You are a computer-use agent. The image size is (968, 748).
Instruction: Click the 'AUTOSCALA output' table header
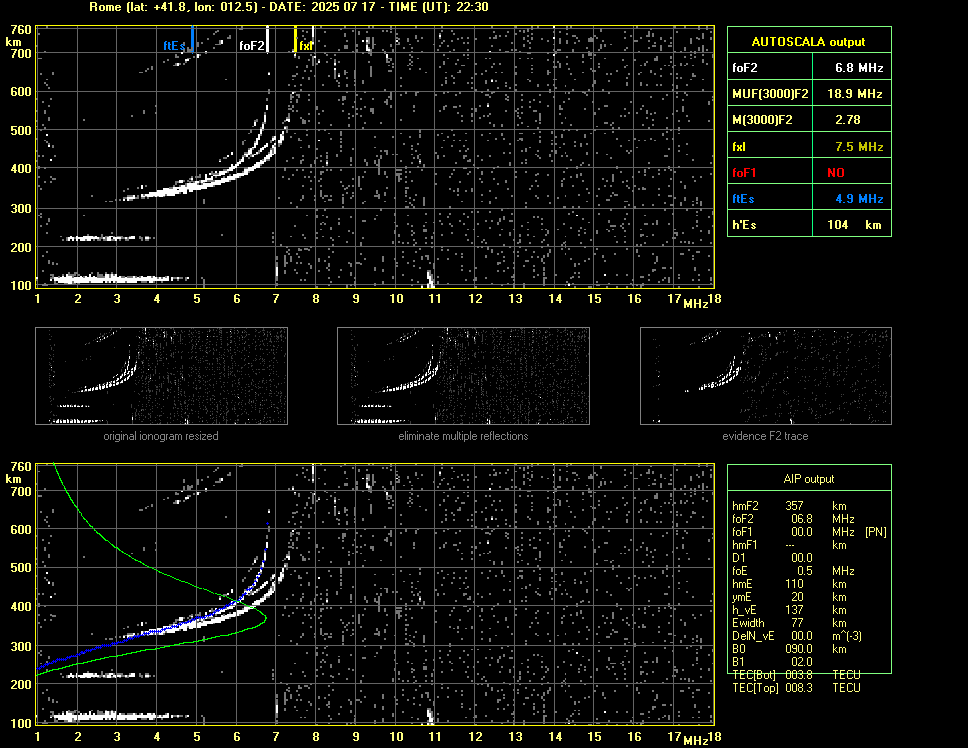(808, 42)
